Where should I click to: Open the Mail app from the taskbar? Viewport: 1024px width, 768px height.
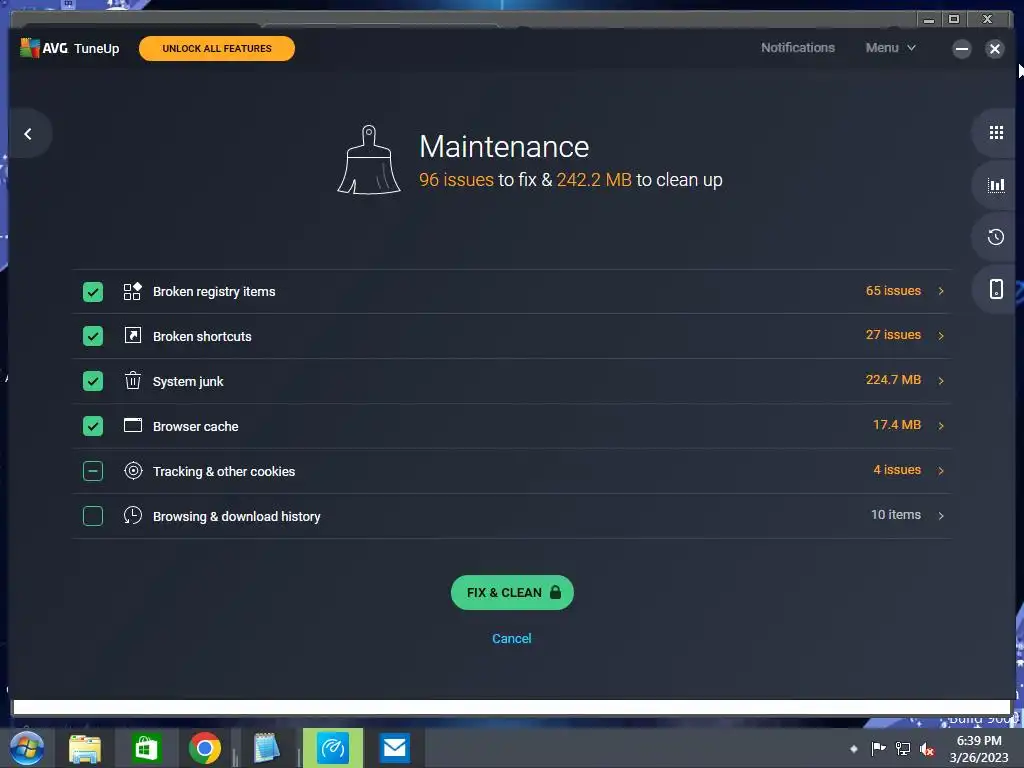[x=394, y=748]
